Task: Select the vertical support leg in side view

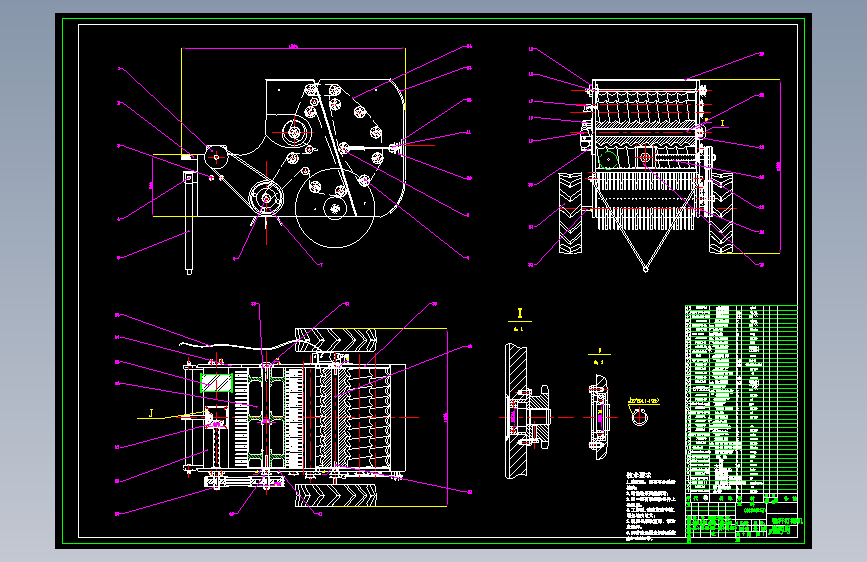Action: (189, 222)
